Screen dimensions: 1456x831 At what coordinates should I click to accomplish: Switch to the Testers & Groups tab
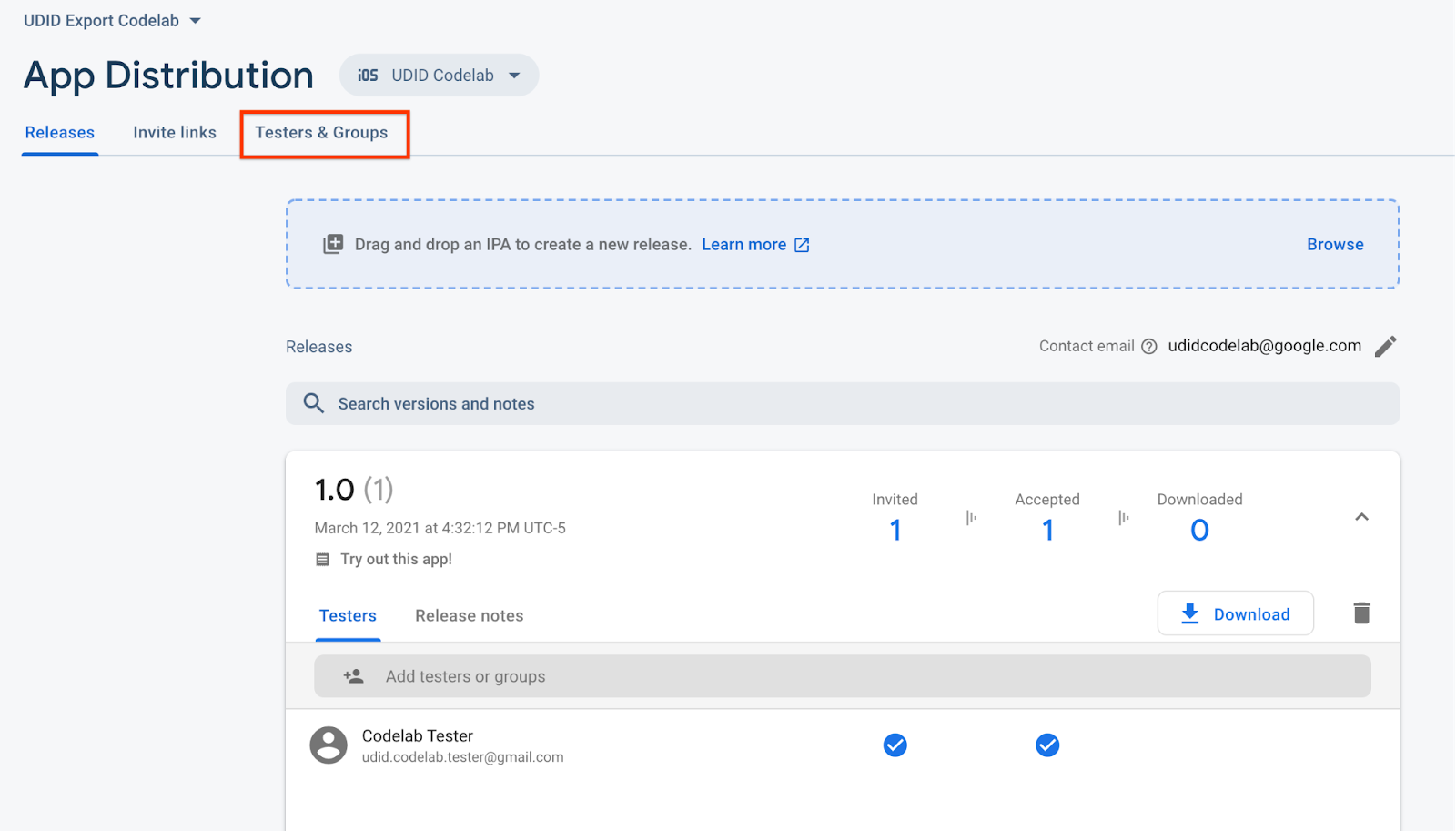pyautogui.click(x=321, y=133)
